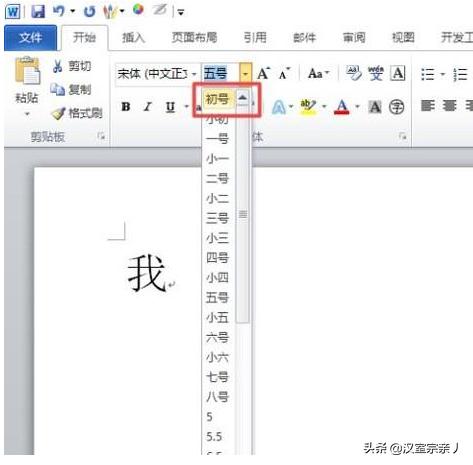473x465 pixels.
Task: Open the 文件 menu tab
Action: pos(30,37)
